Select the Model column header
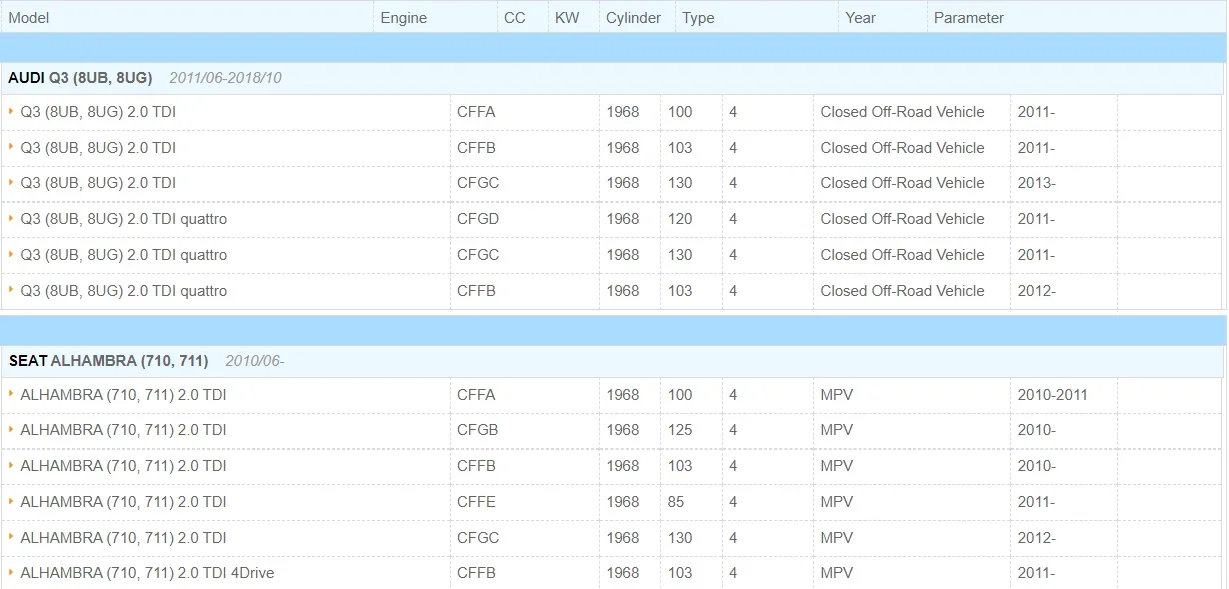The width and height of the screenshot is (1229, 589). pos(29,18)
